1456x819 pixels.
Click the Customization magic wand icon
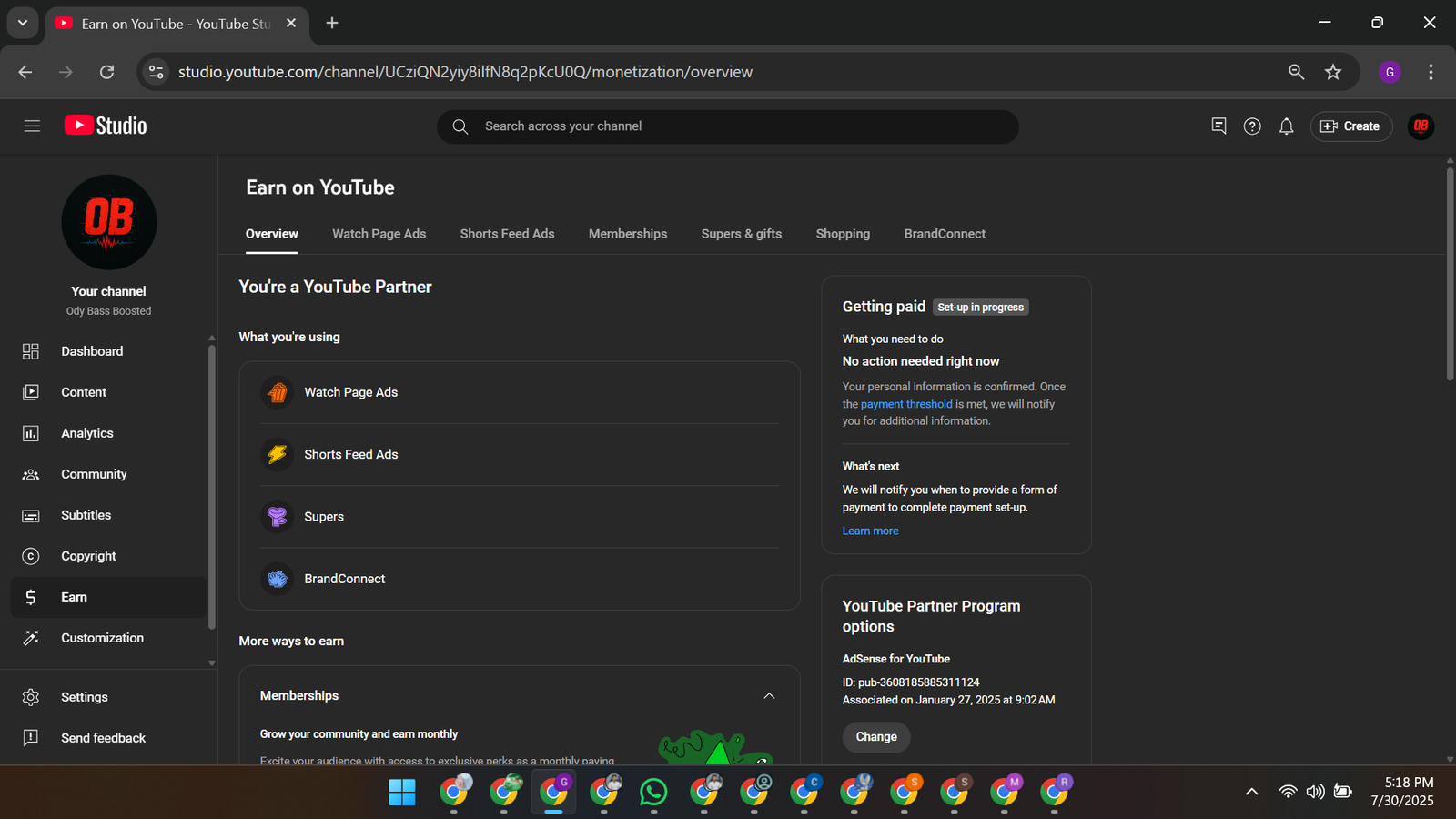[x=31, y=638]
